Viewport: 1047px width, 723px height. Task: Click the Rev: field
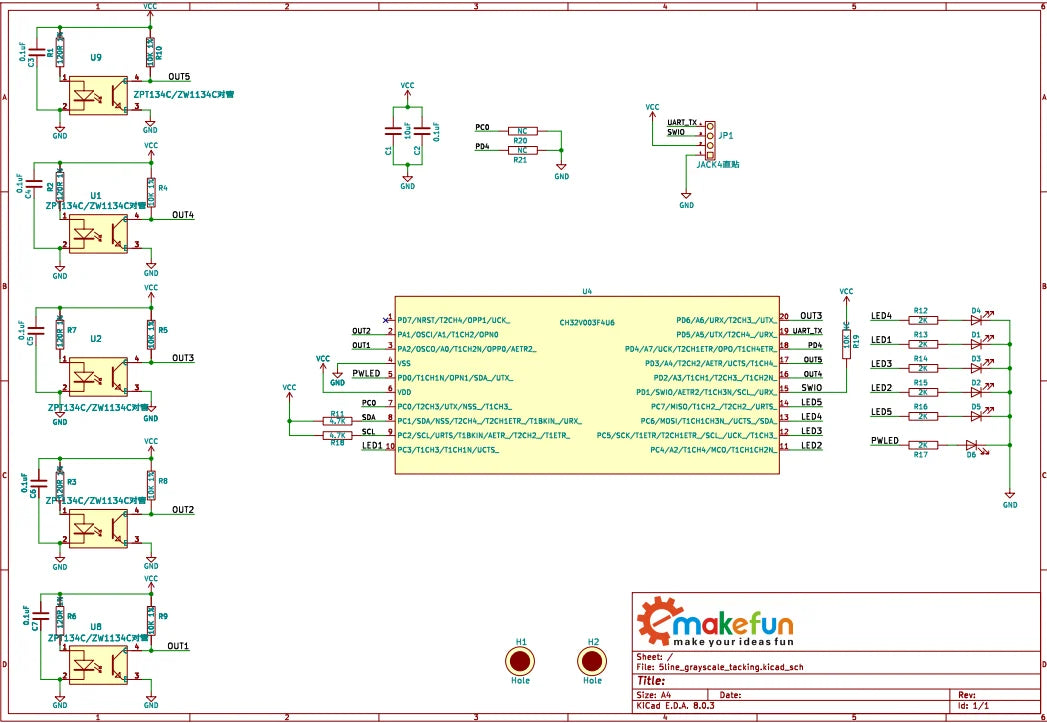[x=967, y=695]
